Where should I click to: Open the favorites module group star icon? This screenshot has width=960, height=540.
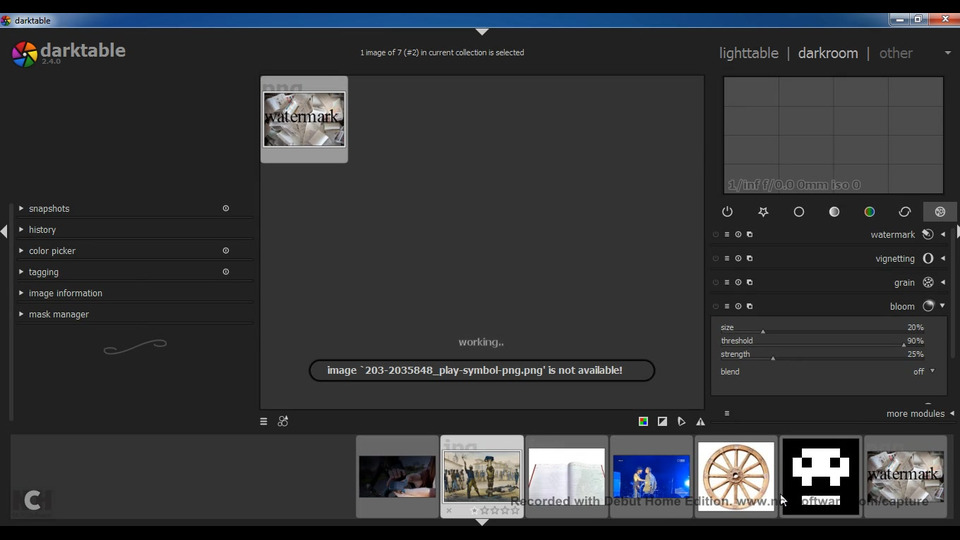(x=763, y=212)
